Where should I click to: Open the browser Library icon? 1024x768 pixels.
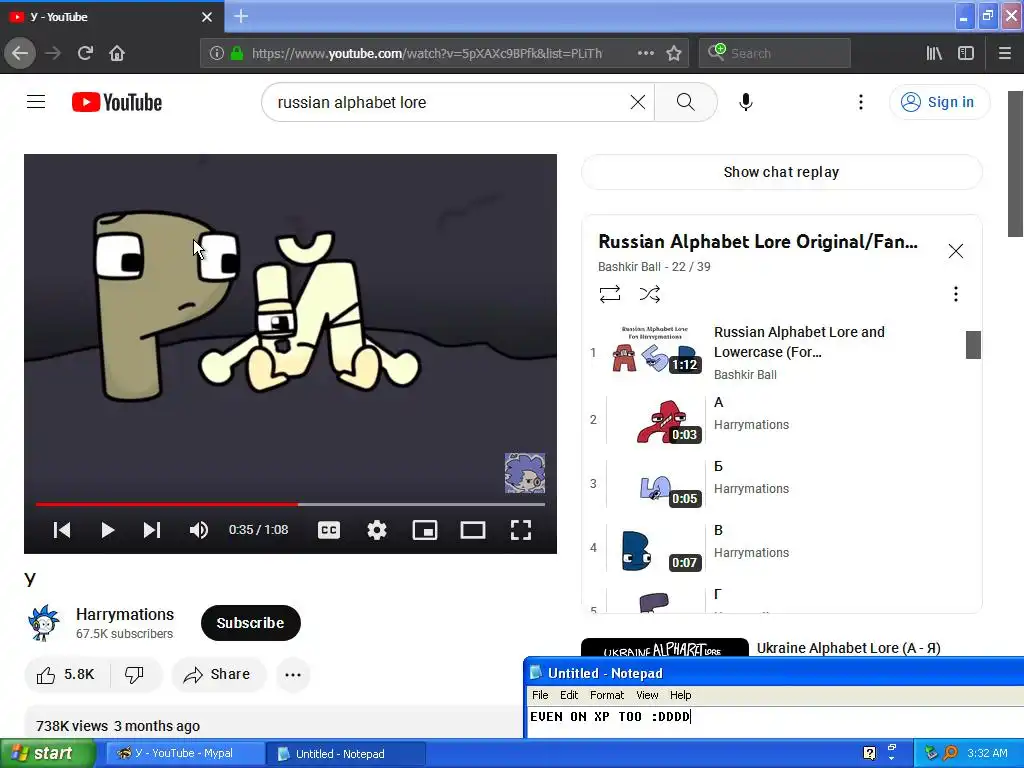[x=934, y=53]
